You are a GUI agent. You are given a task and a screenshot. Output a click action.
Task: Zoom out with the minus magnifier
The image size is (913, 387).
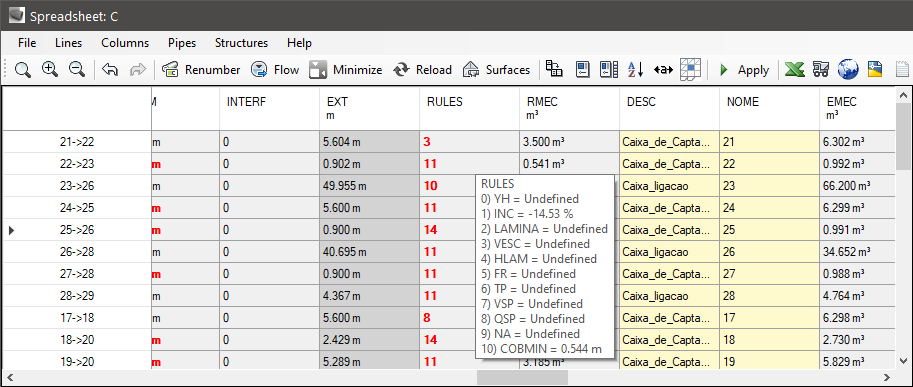coord(77,70)
